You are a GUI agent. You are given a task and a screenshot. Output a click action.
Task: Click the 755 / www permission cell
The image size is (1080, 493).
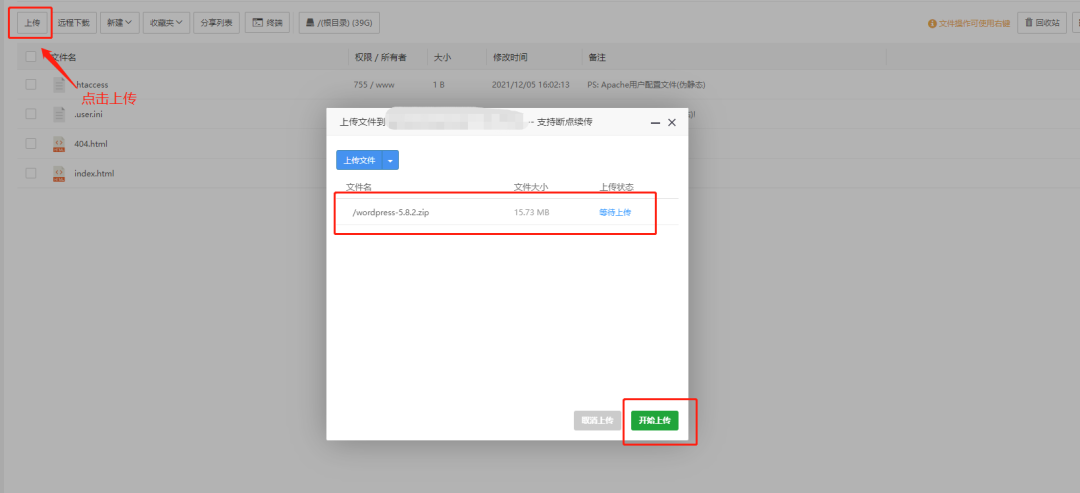tap(375, 85)
